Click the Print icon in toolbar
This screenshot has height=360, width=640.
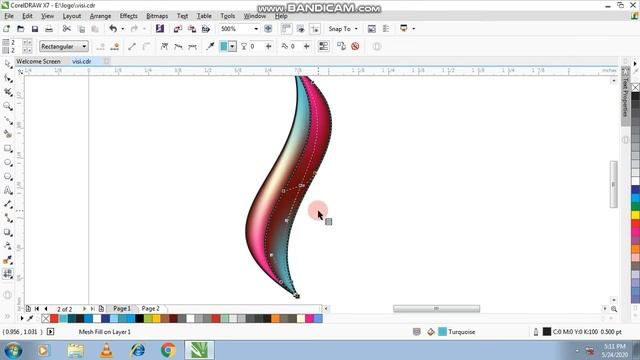pyautogui.click(x=49, y=29)
